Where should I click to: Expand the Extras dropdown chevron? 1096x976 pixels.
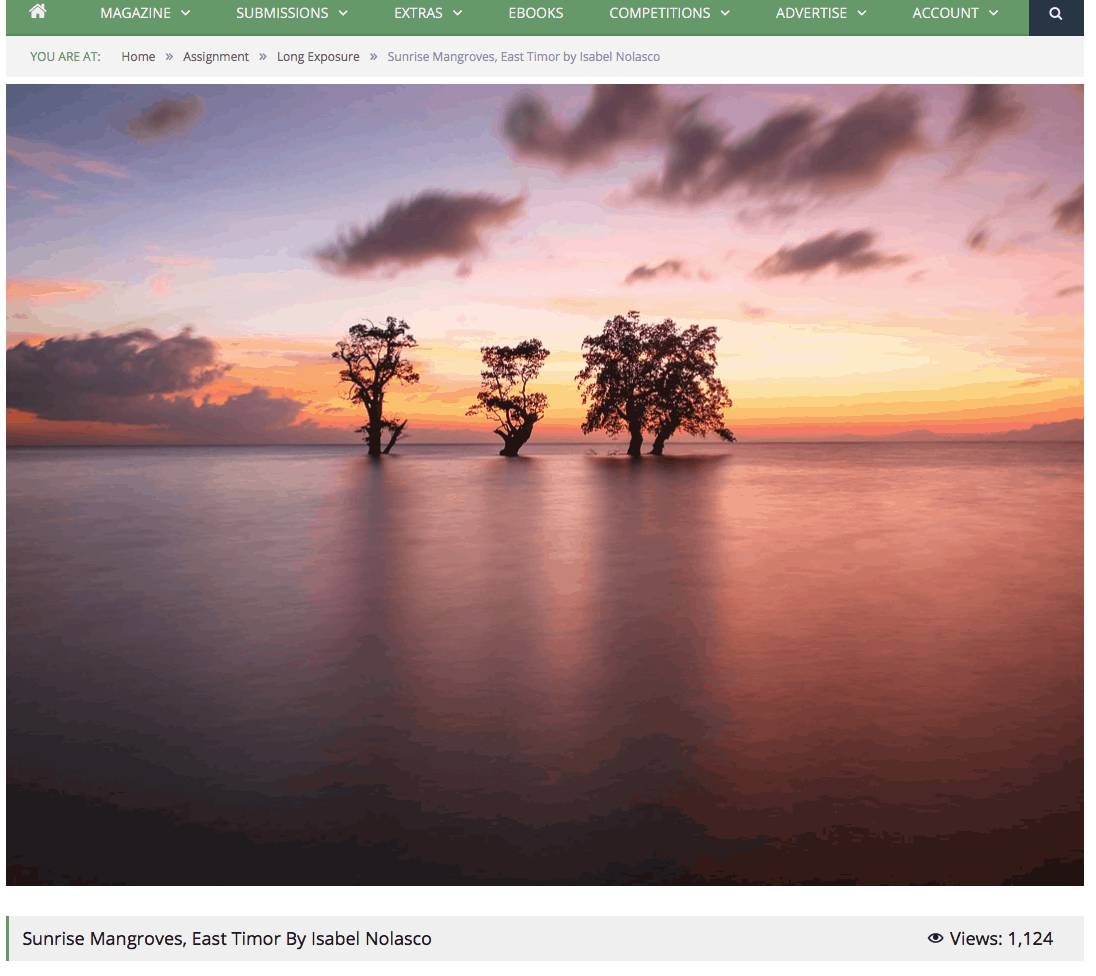[x=458, y=13]
